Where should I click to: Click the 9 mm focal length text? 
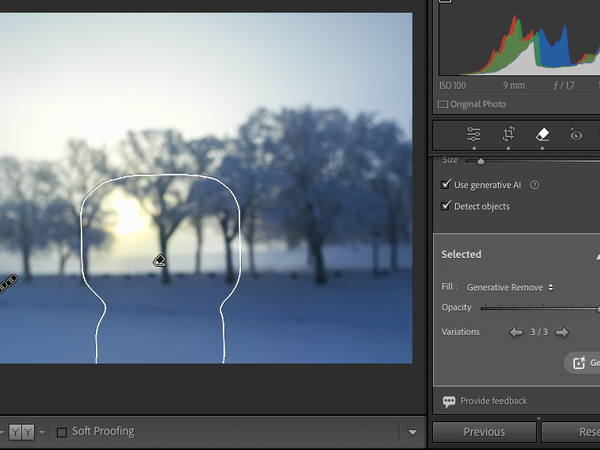(x=514, y=85)
